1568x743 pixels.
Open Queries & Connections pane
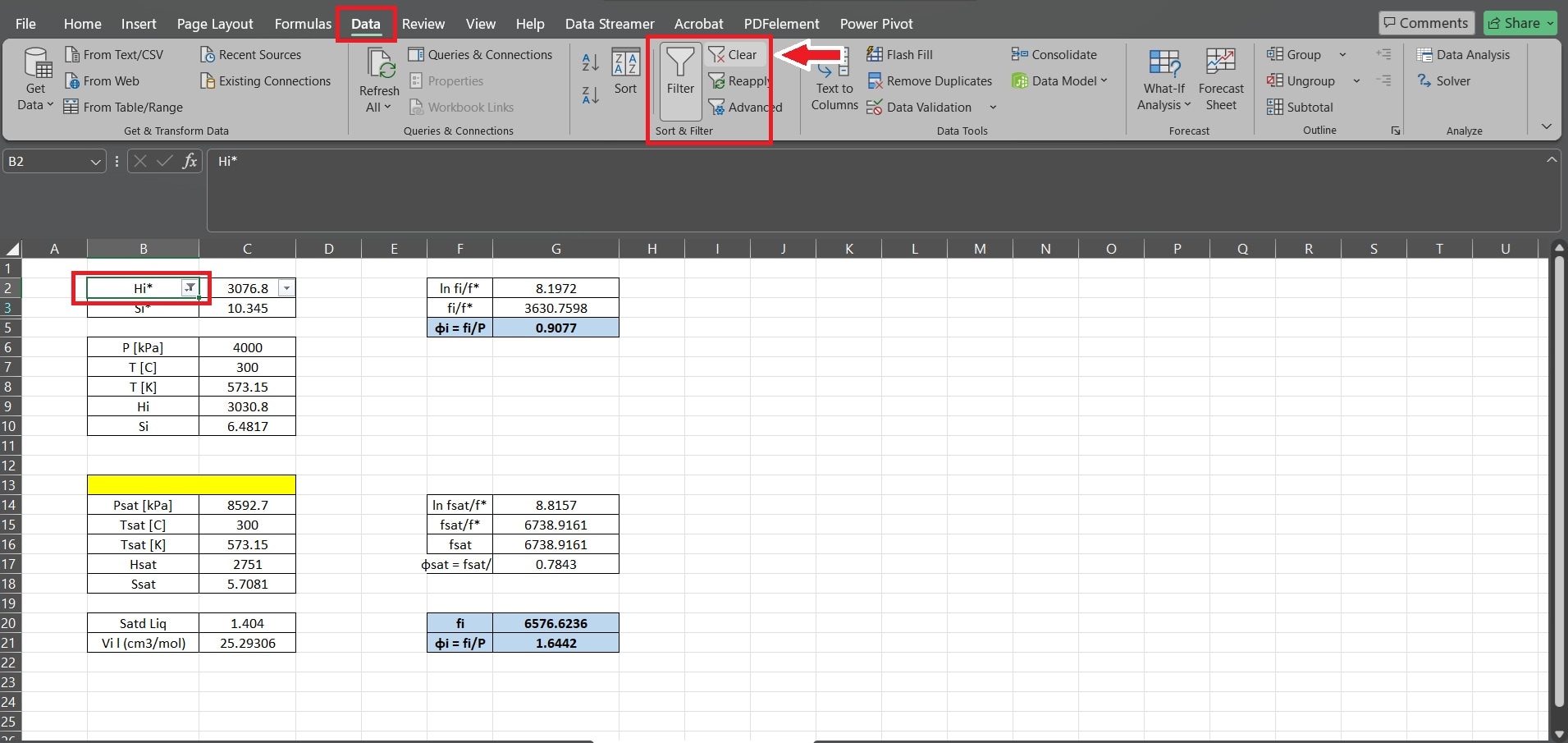[481, 55]
